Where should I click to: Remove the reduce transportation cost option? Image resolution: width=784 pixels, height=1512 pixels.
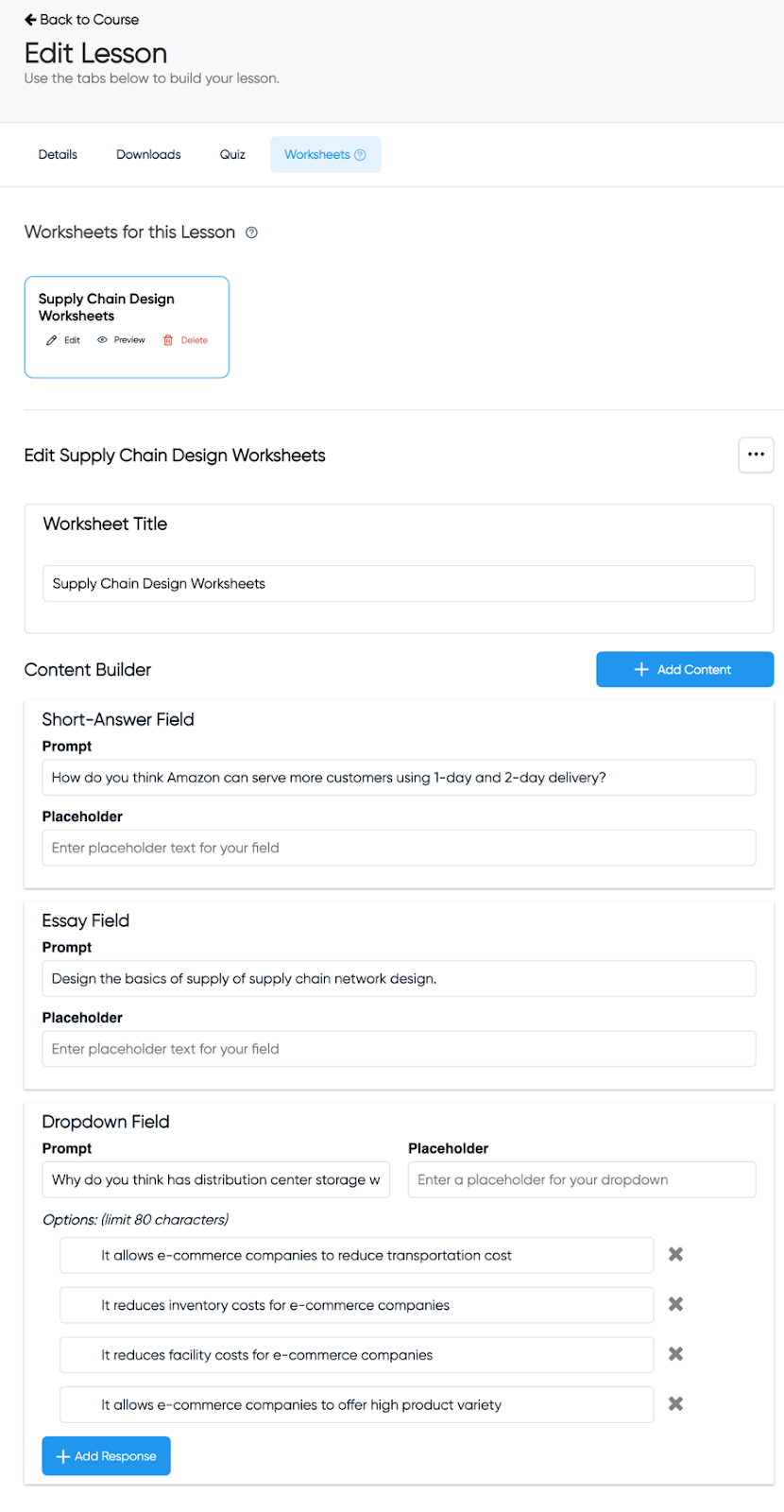[675, 1255]
